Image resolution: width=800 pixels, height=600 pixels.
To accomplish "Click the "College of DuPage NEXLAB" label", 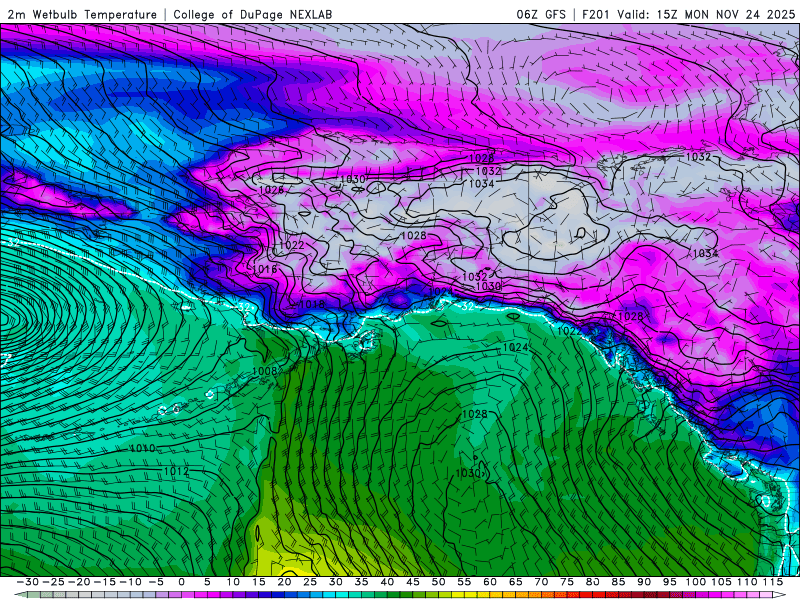I will point(253,15).
